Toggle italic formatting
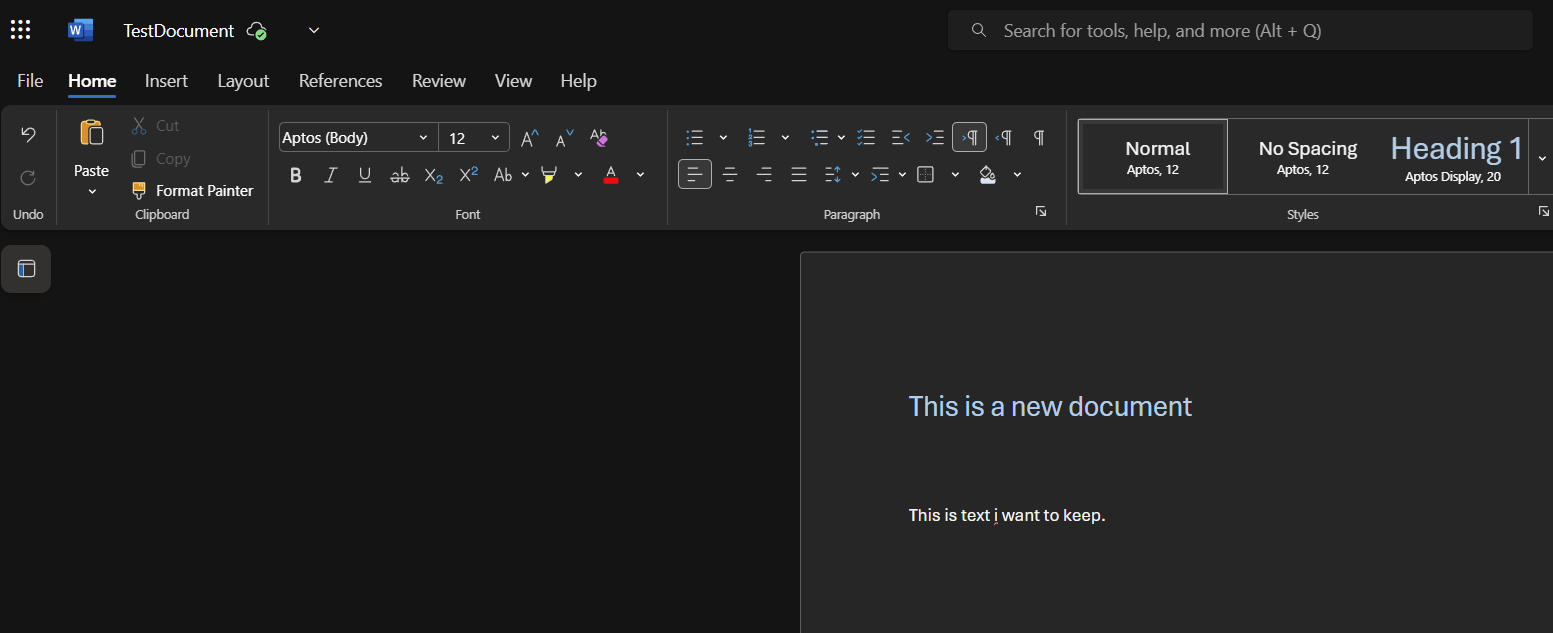 [x=330, y=175]
